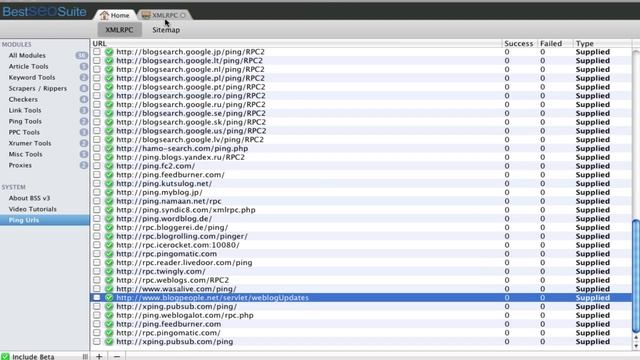
Task: Open About BSS v3
Action: [29, 198]
